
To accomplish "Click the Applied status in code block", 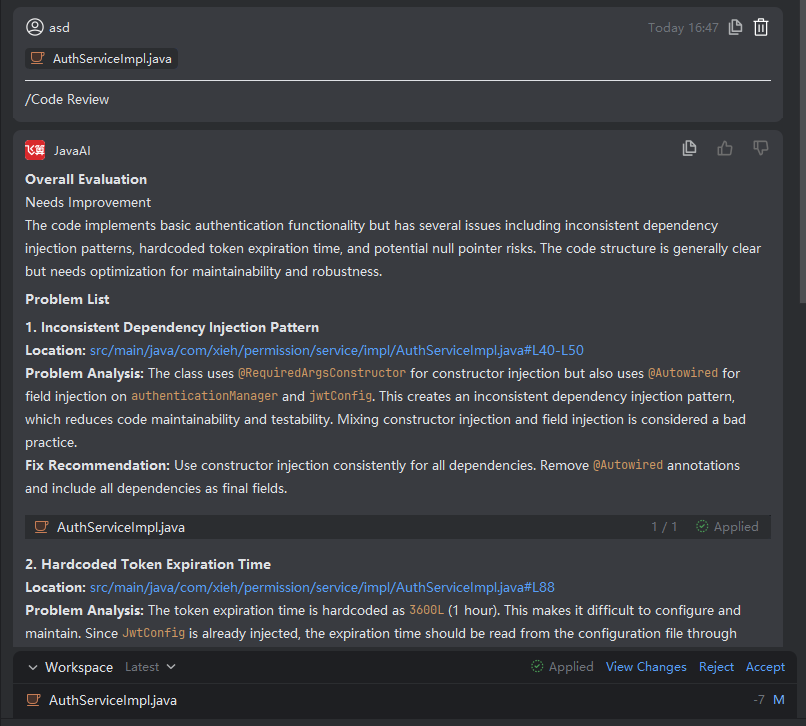I will (727, 527).
